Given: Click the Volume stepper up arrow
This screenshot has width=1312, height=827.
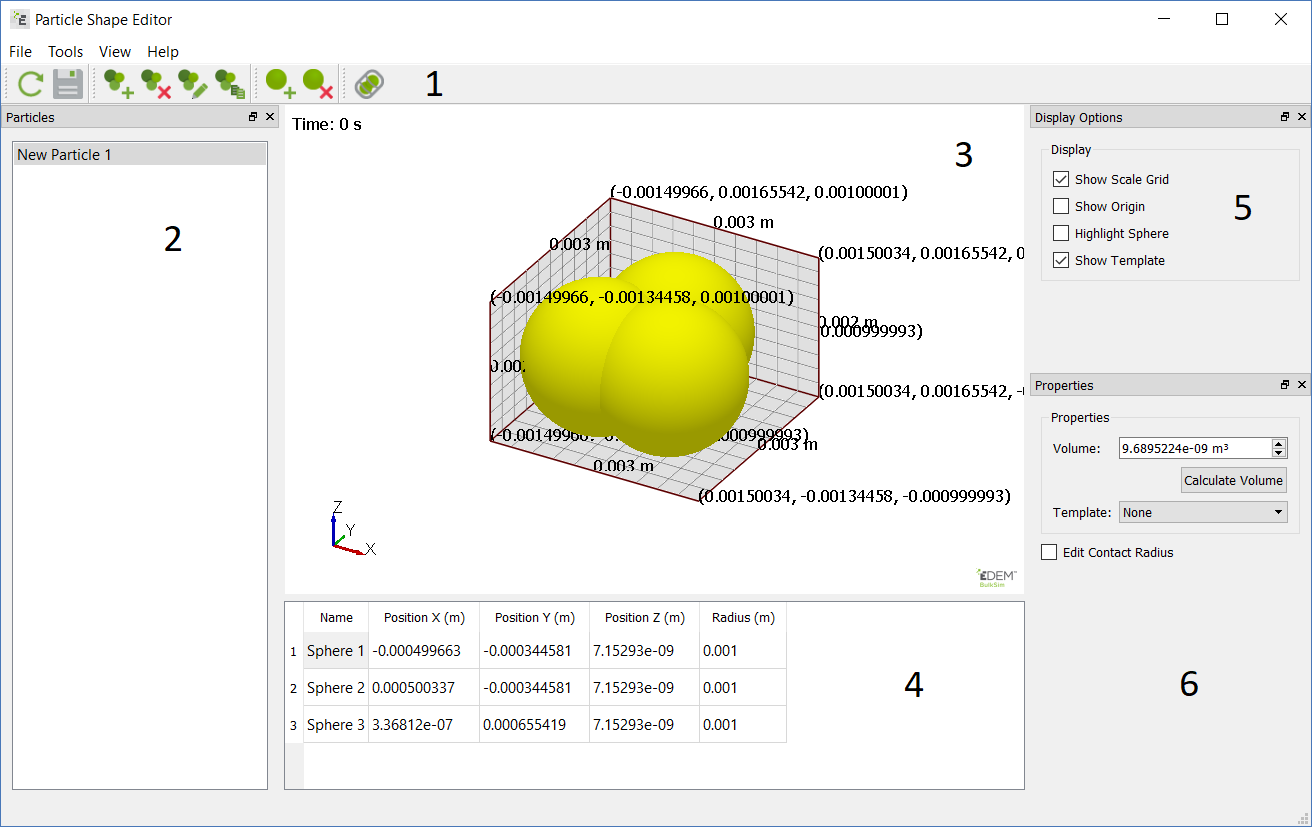Looking at the screenshot, I should 1278,443.
